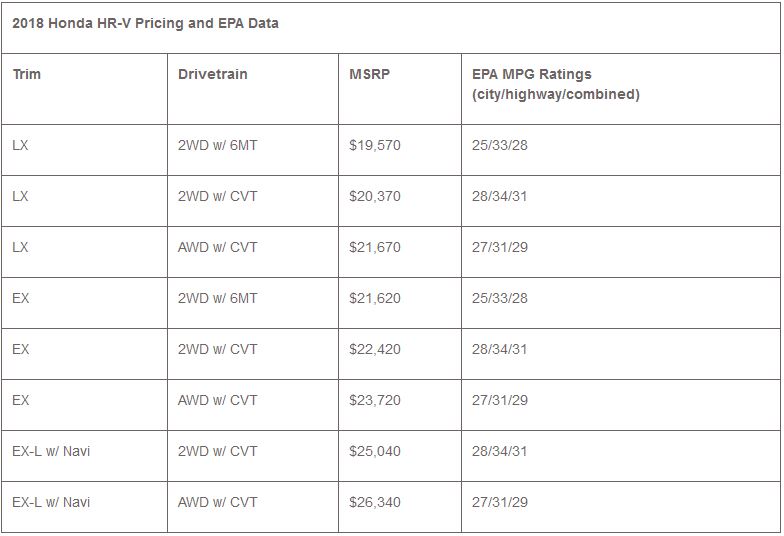
Task: Click the $23,720 MSRP value
Action: [375, 400]
